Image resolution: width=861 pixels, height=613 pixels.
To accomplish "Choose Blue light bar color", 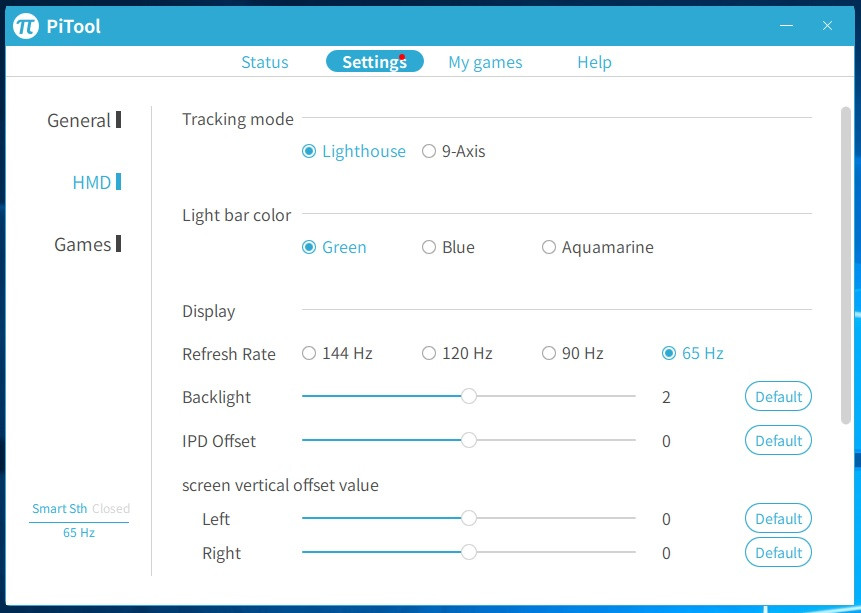I will (429, 248).
